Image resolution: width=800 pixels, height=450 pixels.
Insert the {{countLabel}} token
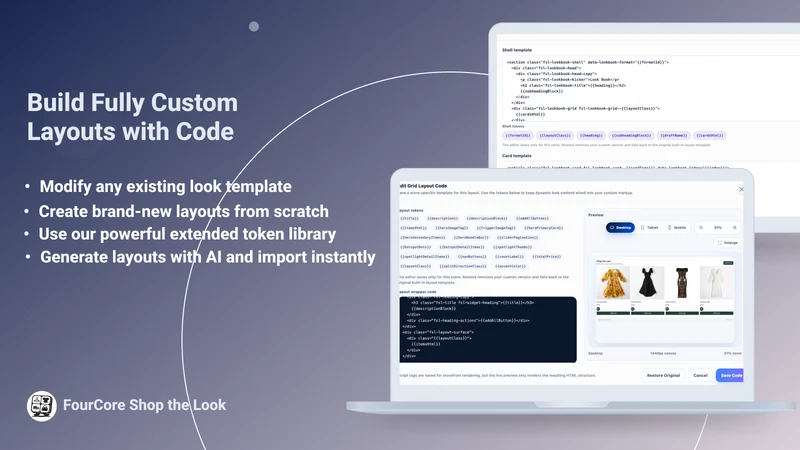[x=509, y=257]
